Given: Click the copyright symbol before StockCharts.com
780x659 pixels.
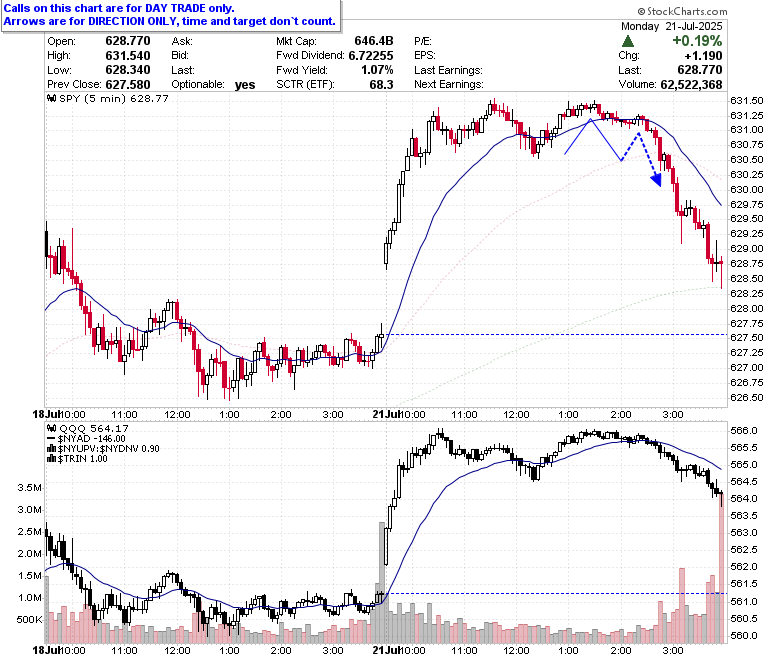Looking at the screenshot, I should click(x=641, y=11).
